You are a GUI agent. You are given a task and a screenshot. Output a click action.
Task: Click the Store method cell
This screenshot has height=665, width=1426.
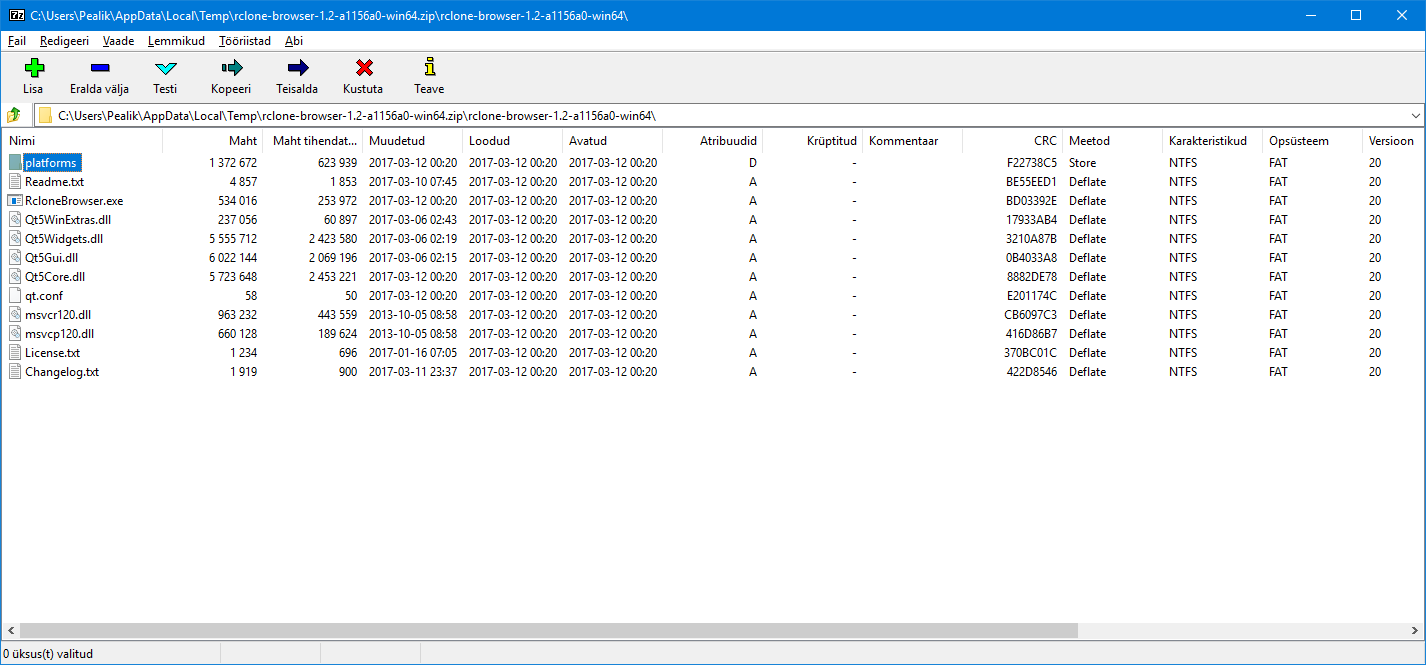click(1082, 162)
